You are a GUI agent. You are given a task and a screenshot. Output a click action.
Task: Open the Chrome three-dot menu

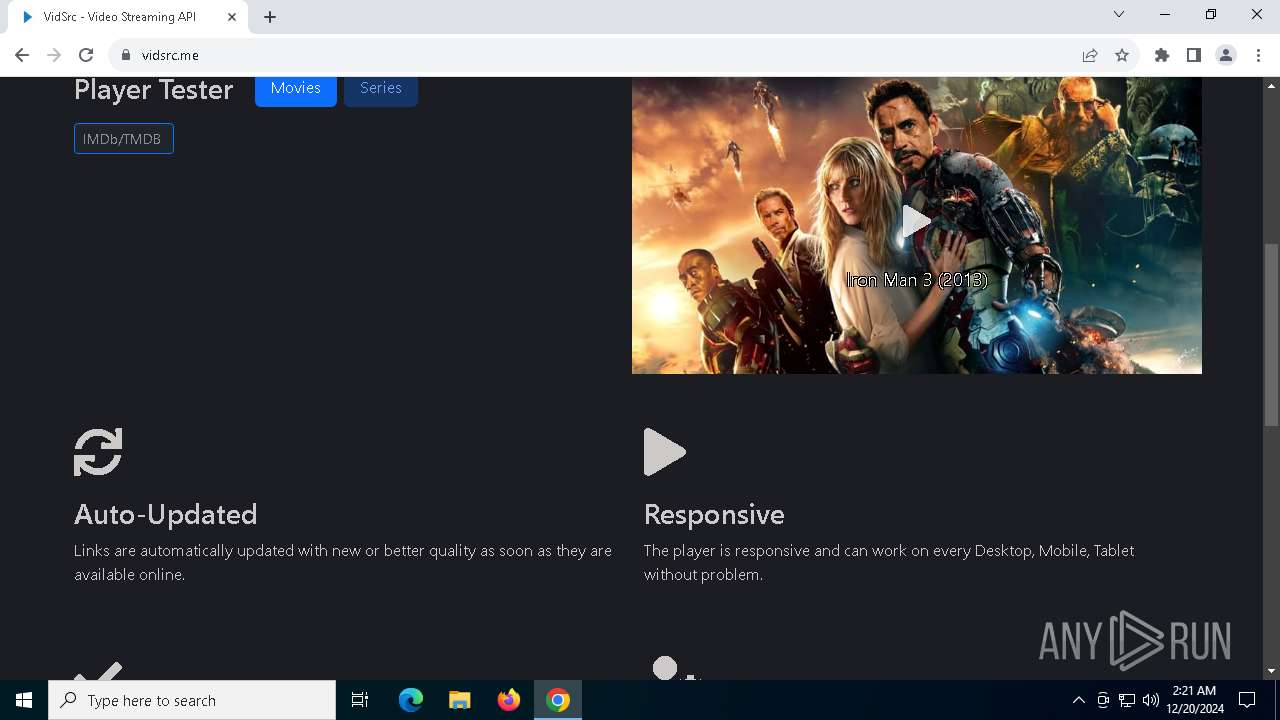(x=1258, y=55)
